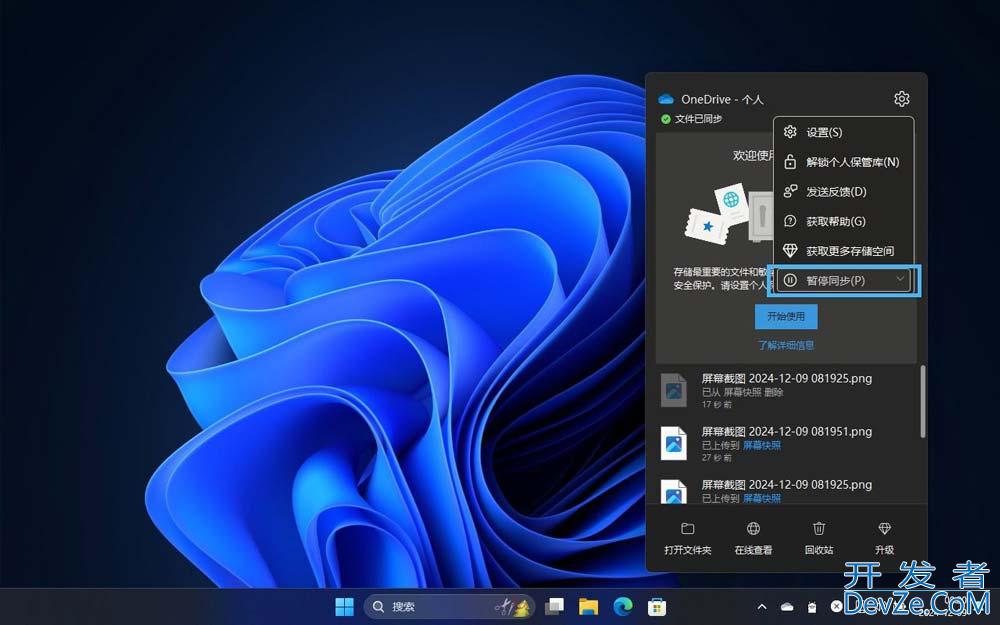Launch File Explorer from taskbar
Image resolution: width=1000 pixels, height=625 pixels.
pyautogui.click(x=589, y=607)
